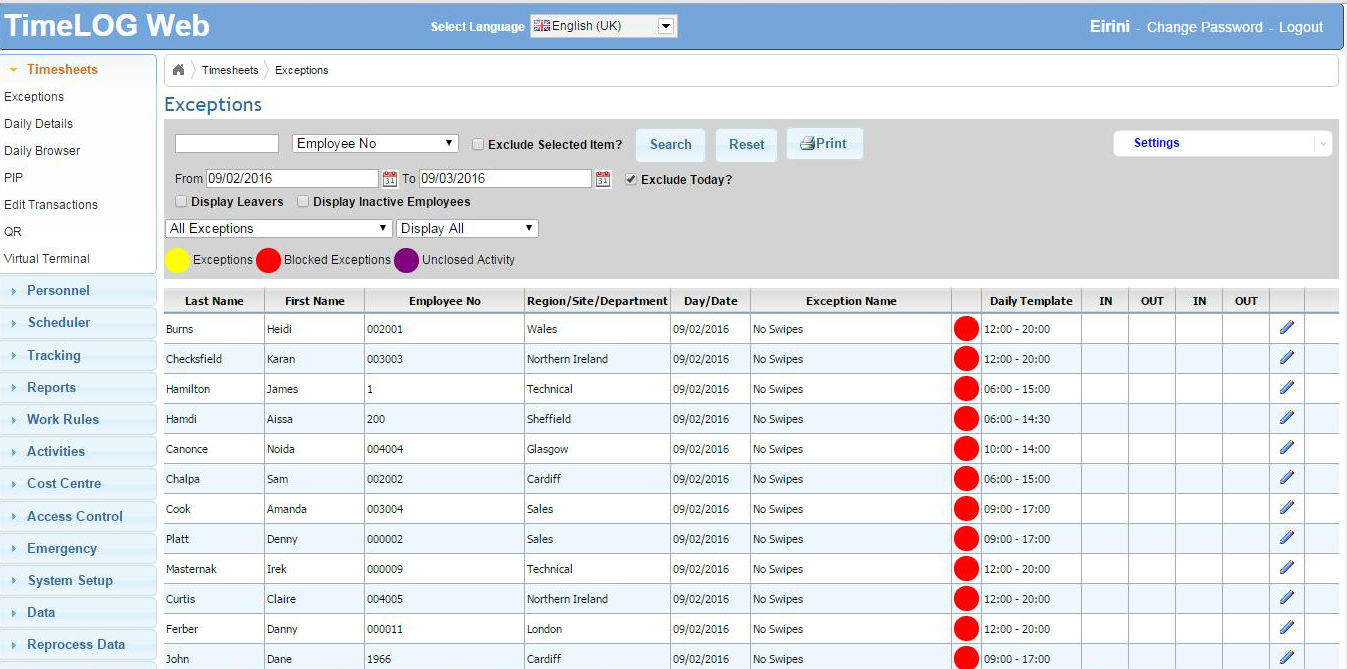Screen dimensions: 1347x669
Task: Click the search text input field
Action: [x=227, y=144]
